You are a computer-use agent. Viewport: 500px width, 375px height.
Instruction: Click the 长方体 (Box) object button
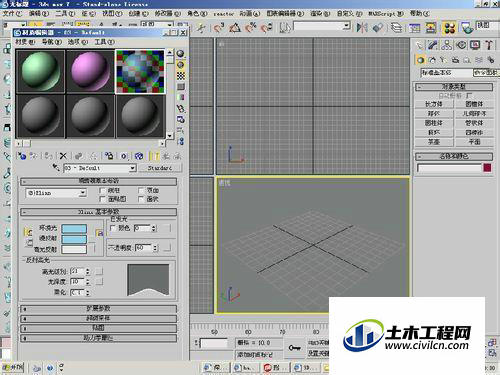pyautogui.click(x=434, y=104)
